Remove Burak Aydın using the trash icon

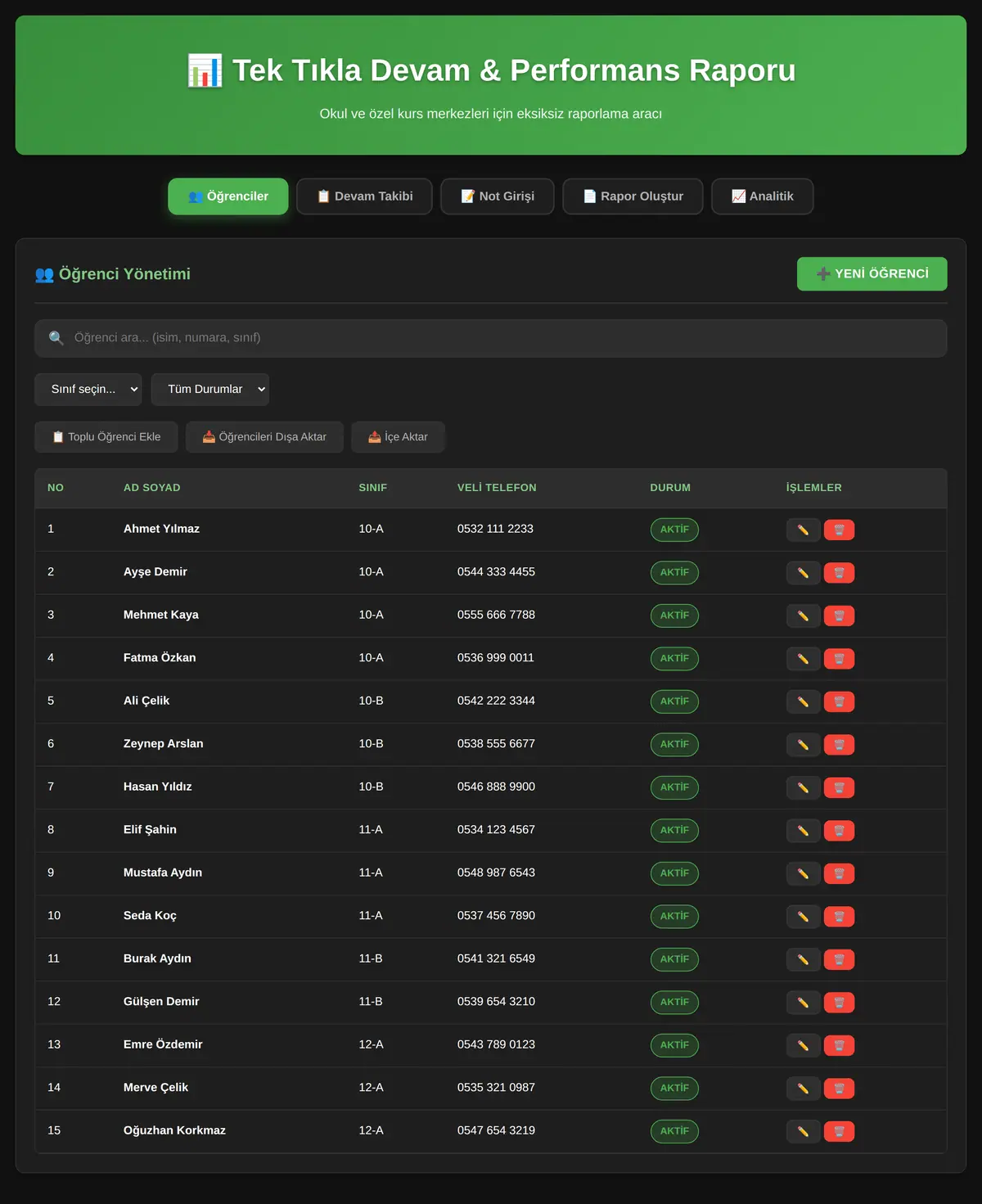pos(839,959)
